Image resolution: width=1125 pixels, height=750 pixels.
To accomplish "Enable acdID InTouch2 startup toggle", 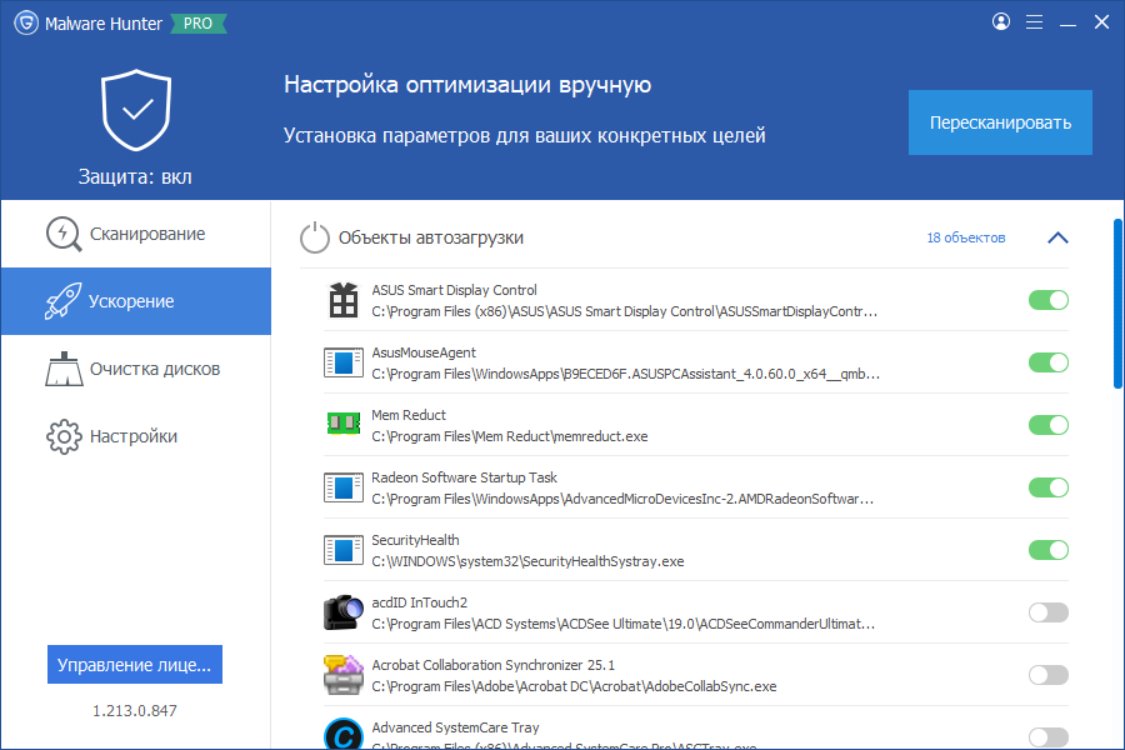I will pyautogui.click(x=1048, y=612).
